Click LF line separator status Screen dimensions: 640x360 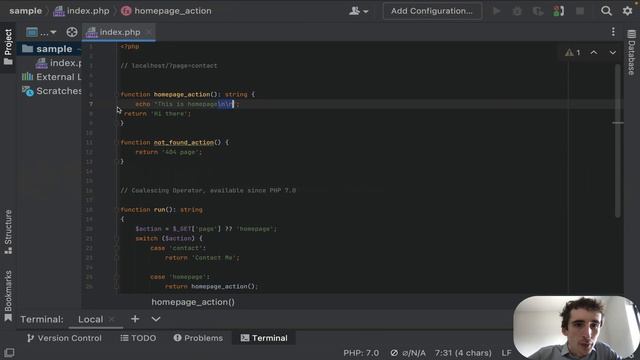coord(506,353)
